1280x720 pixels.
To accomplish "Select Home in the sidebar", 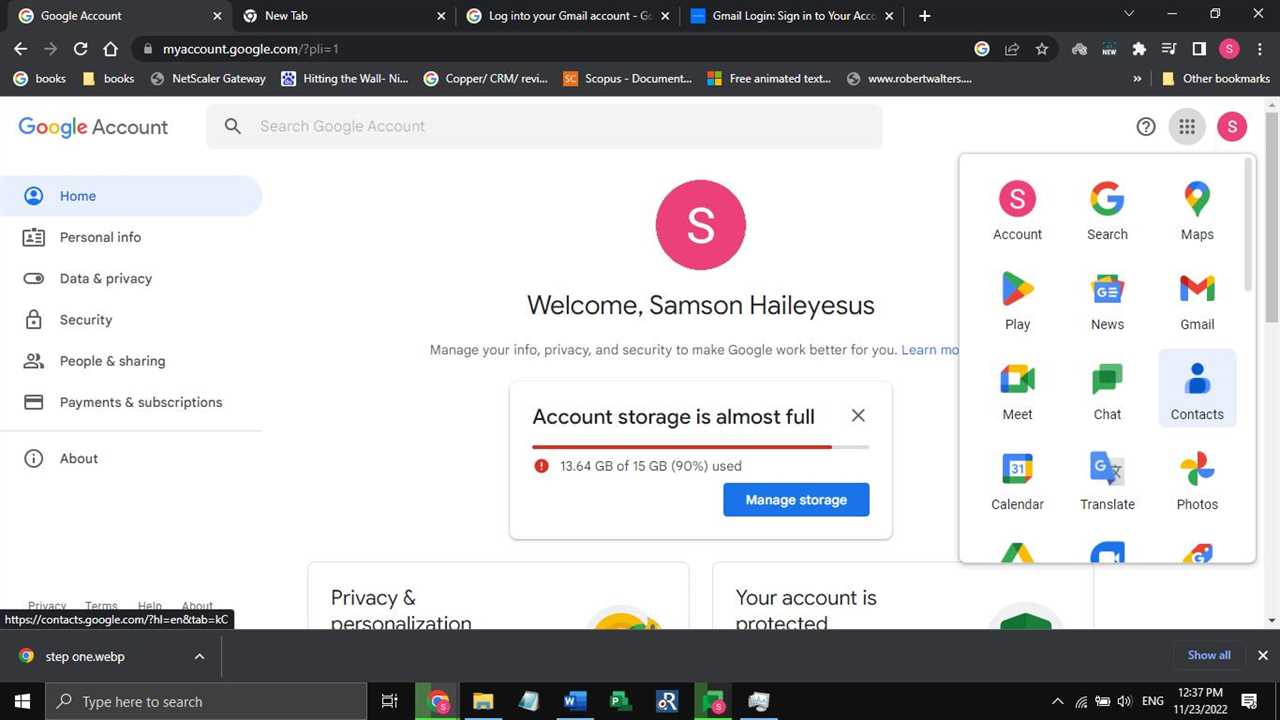I will coord(131,196).
